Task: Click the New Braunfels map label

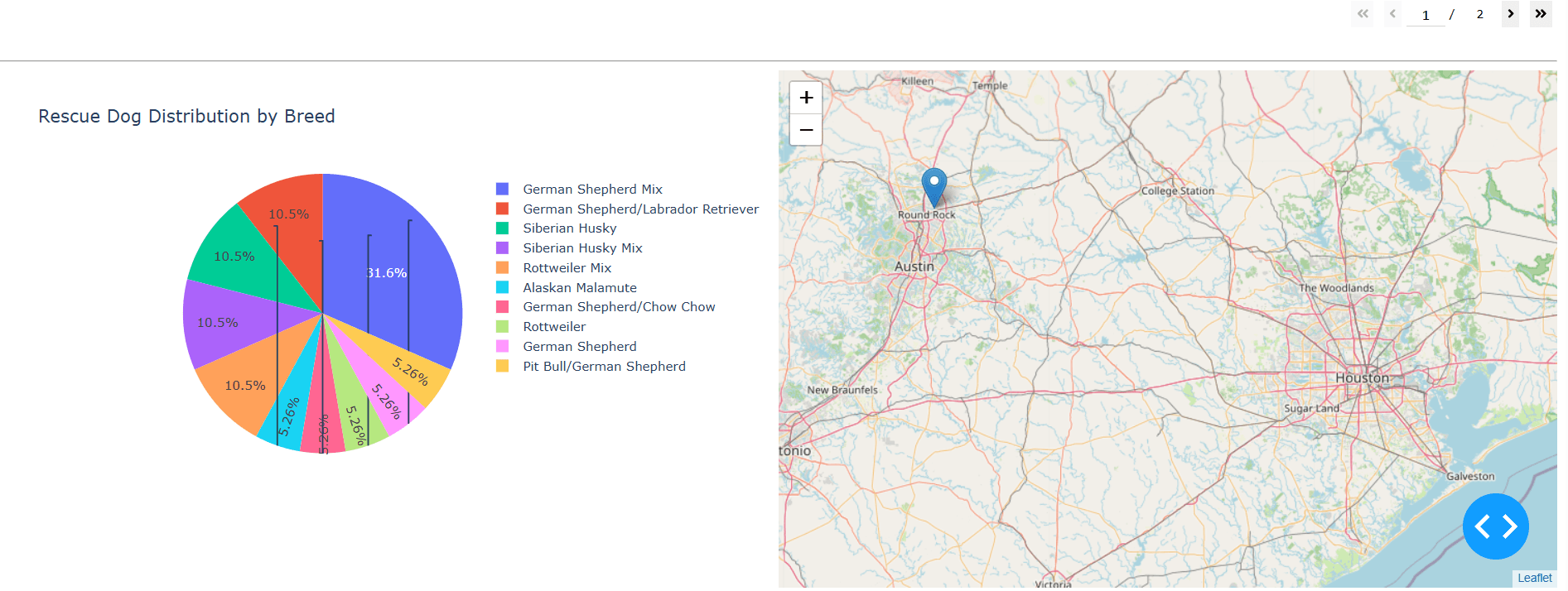Action: coord(842,390)
